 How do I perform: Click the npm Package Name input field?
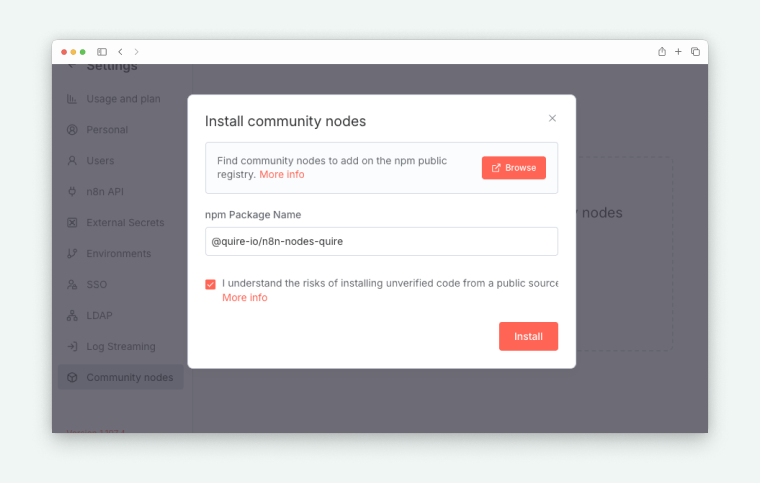(381, 241)
